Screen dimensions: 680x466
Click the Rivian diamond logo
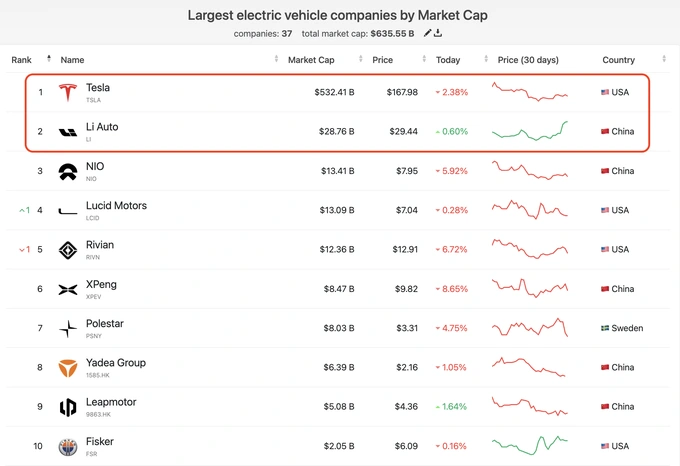pos(68,250)
